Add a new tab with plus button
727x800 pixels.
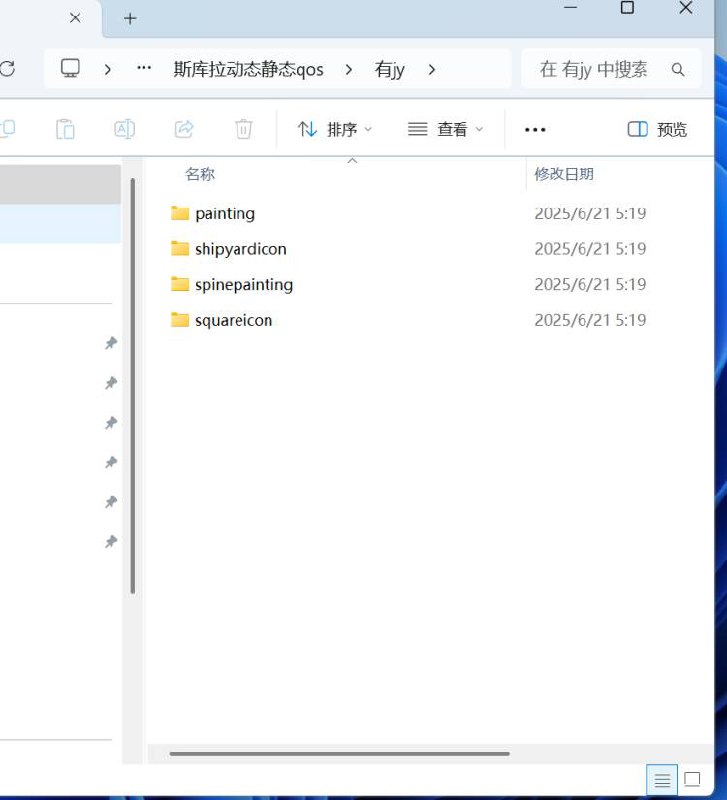click(x=130, y=18)
